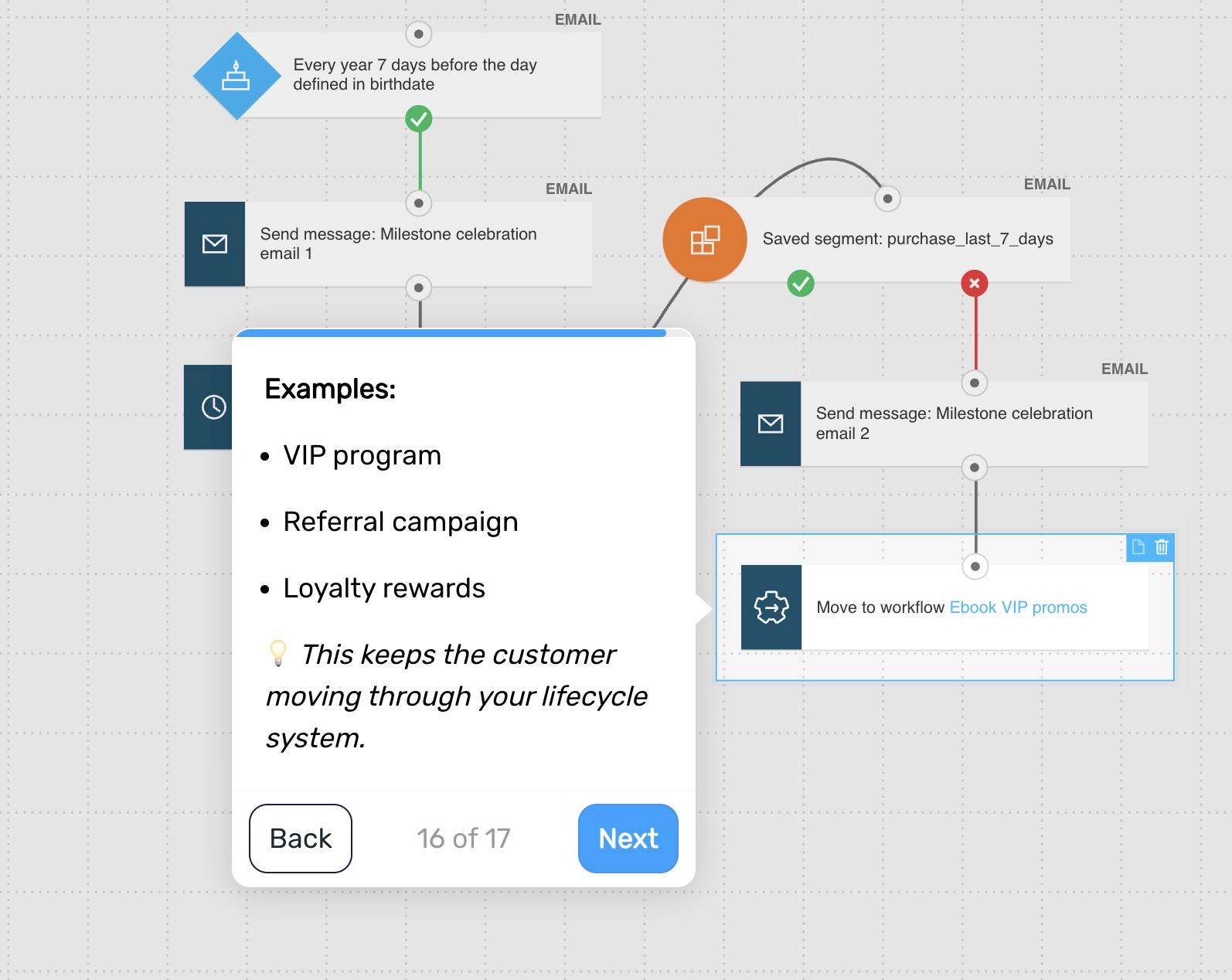Click top connector of Milestone email 2
The image size is (1232, 980).
click(x=975, y=383)
